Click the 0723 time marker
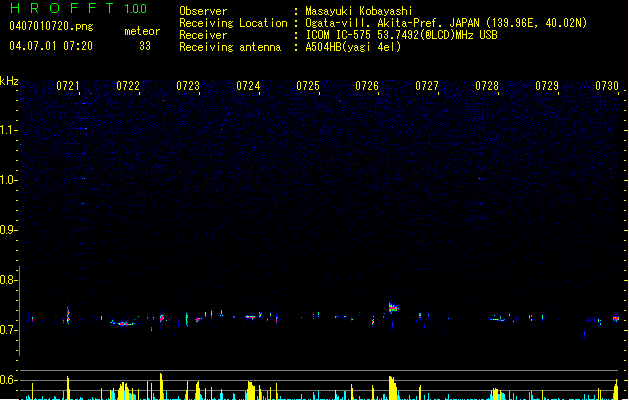The width and height of the screenshot is (629, 400). (x=188, y=85)
